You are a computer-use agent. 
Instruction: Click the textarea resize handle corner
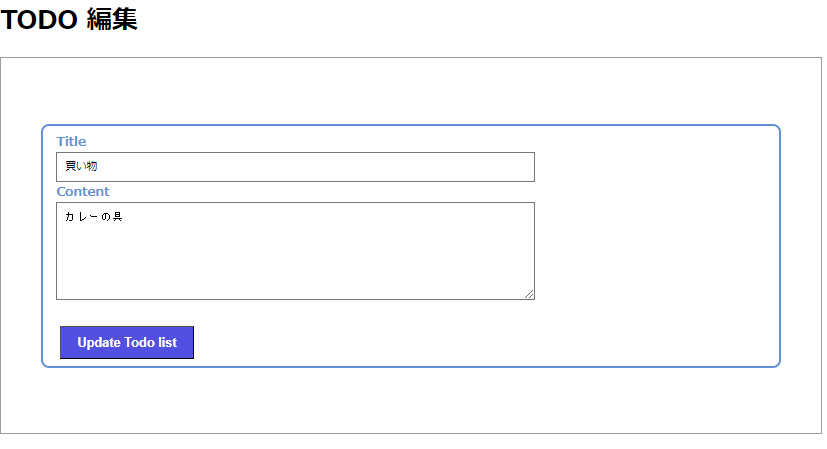point(529,294)
